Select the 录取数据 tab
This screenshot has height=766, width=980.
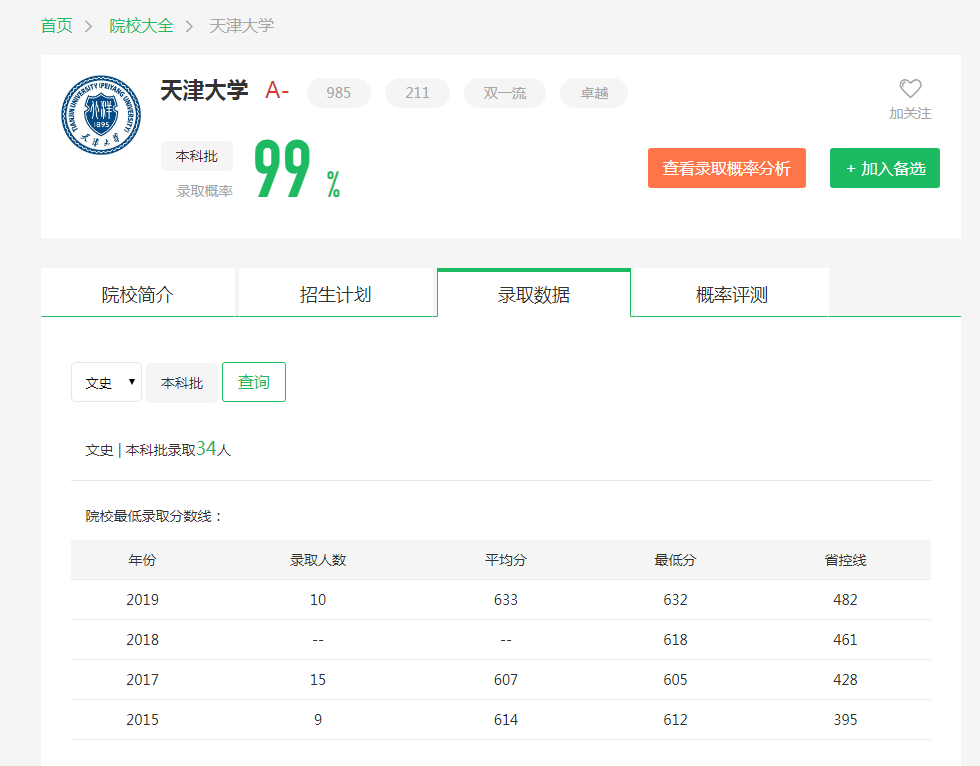pos(534,294)
